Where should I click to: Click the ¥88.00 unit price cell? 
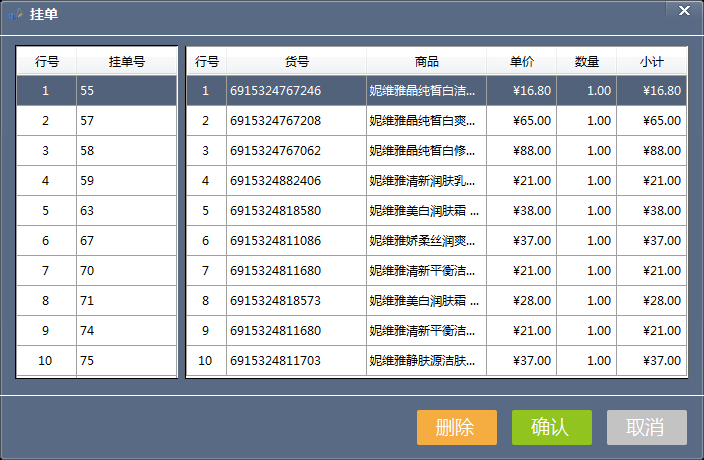point(521,151)
